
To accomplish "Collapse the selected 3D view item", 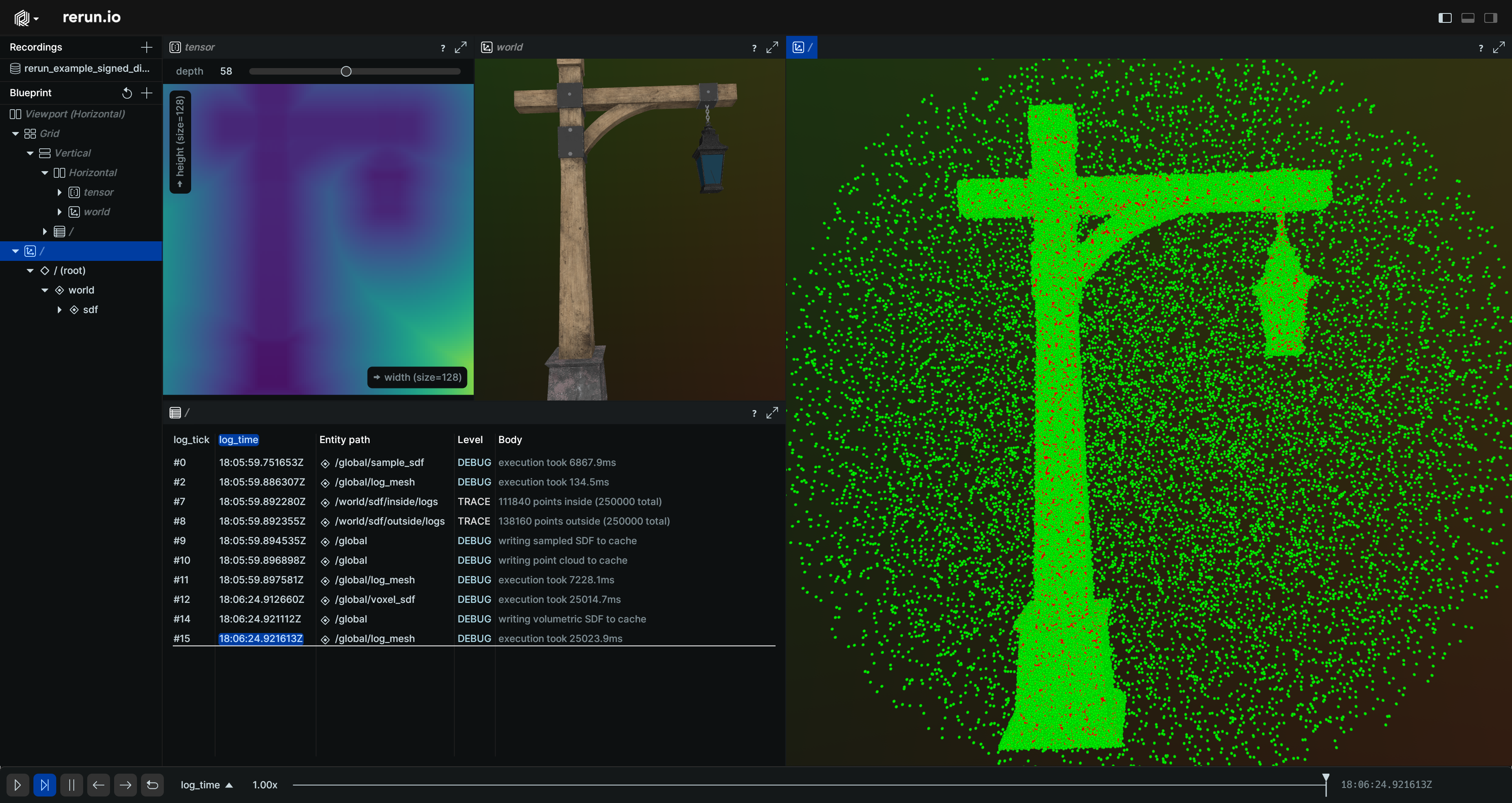I will click(15, 251).
